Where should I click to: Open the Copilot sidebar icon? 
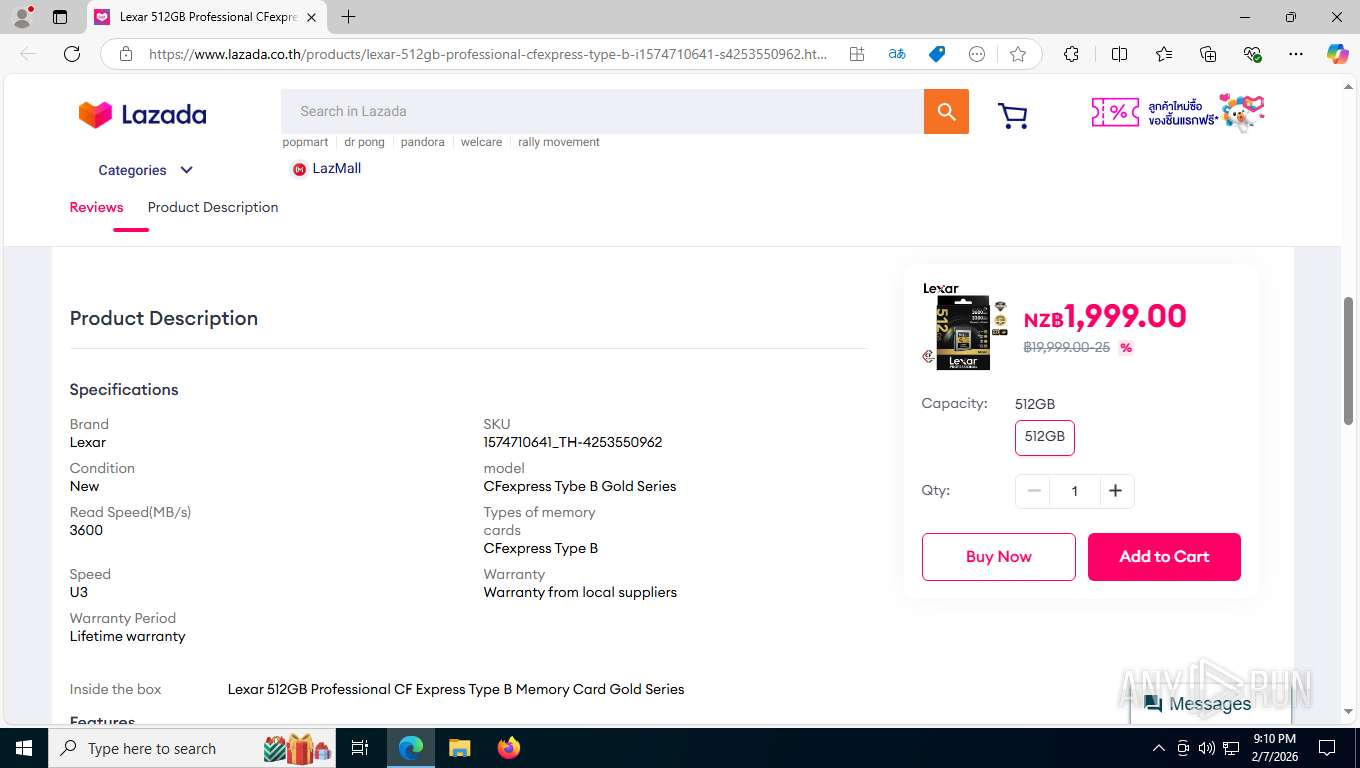pos(1337,54)
